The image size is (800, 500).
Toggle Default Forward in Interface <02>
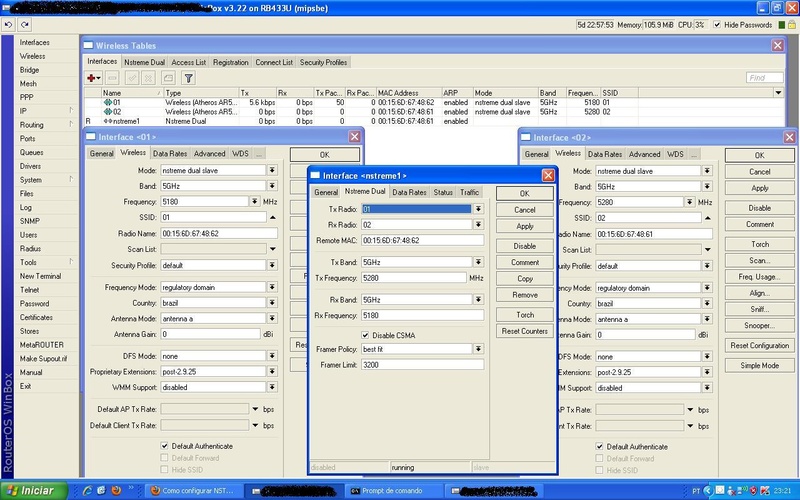pos(599,458)
